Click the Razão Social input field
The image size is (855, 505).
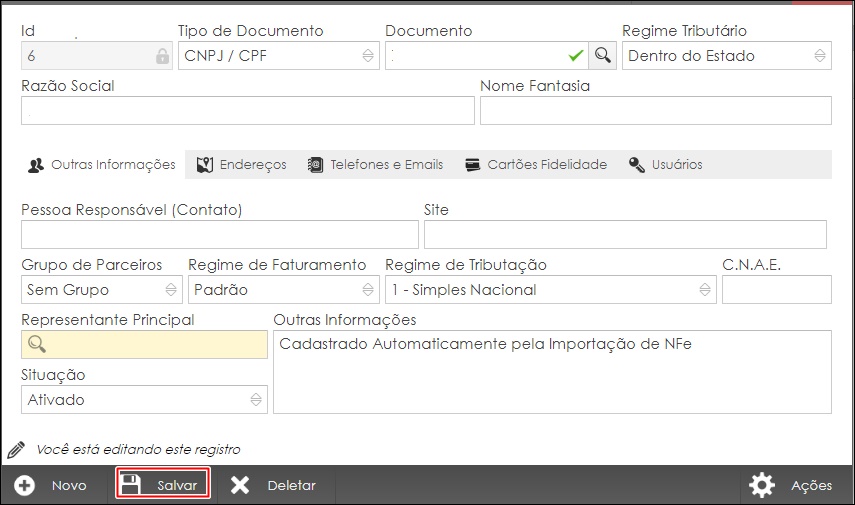[248, 111]
